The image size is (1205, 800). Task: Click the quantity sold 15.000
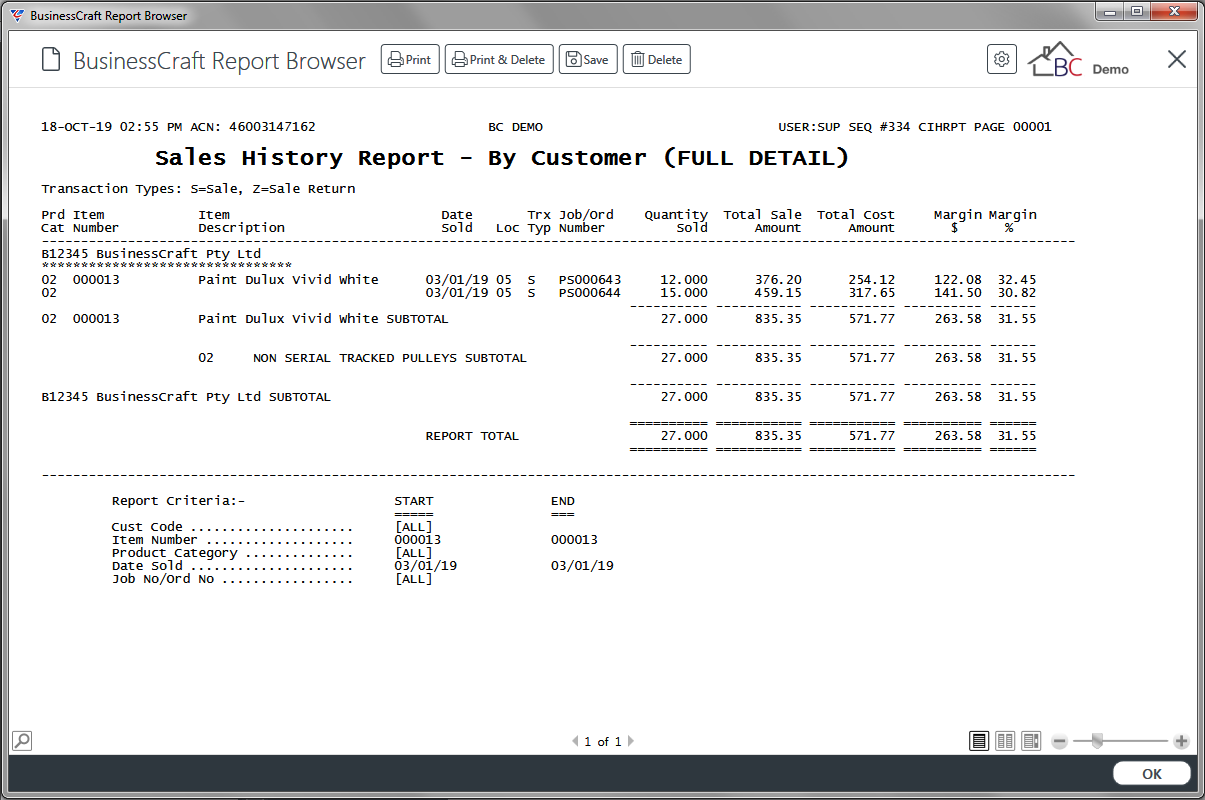[x=684, y=293]
